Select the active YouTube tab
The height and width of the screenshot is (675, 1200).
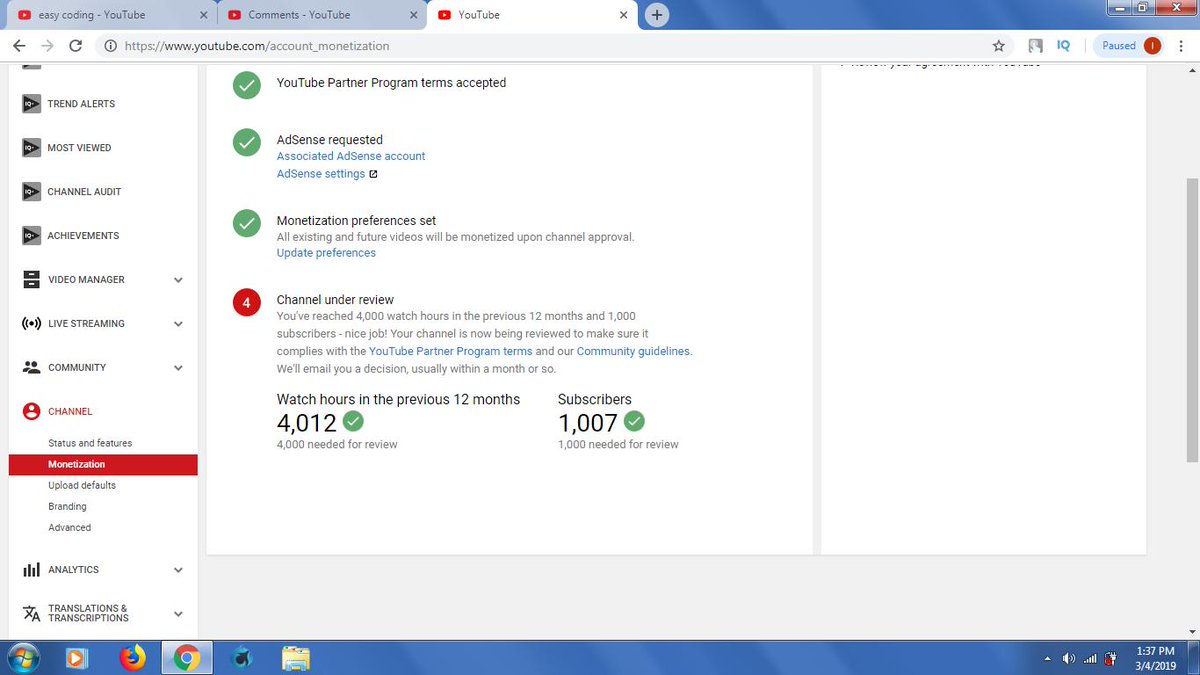click(532, 15)
